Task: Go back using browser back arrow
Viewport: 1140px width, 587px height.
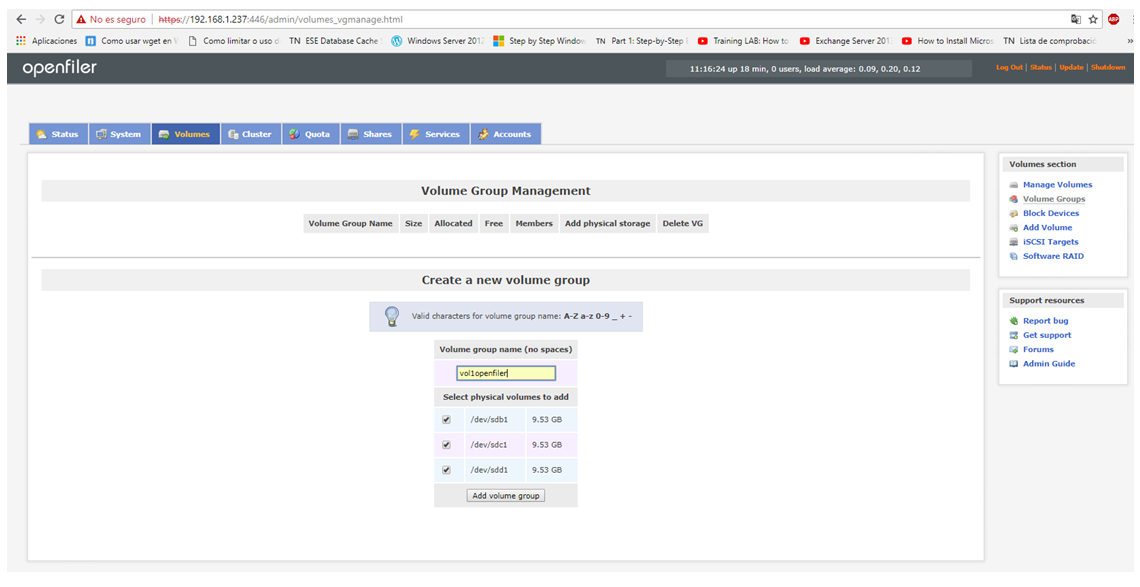Action: click(20, 20)
